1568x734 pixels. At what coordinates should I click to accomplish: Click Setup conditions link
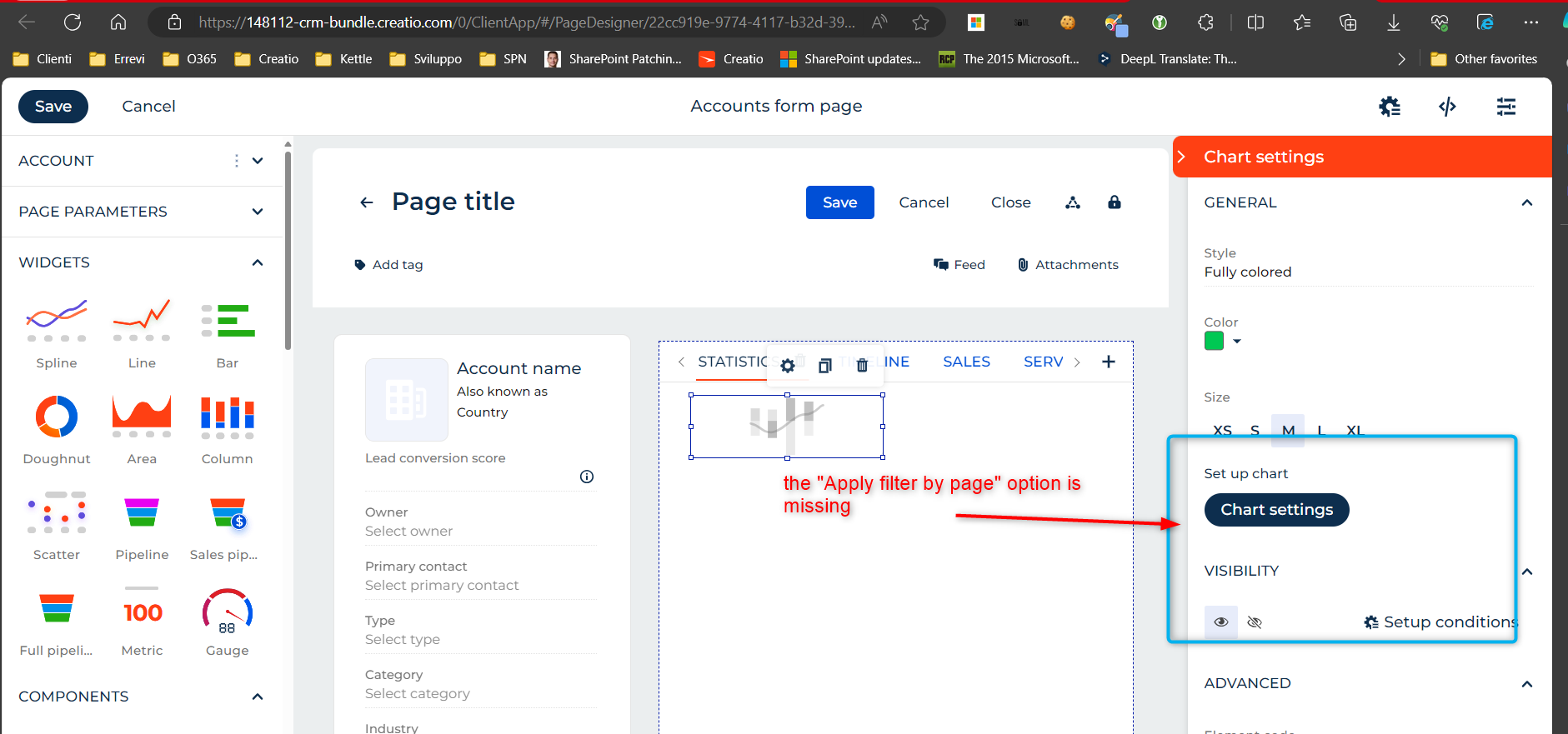(1440, 622)
